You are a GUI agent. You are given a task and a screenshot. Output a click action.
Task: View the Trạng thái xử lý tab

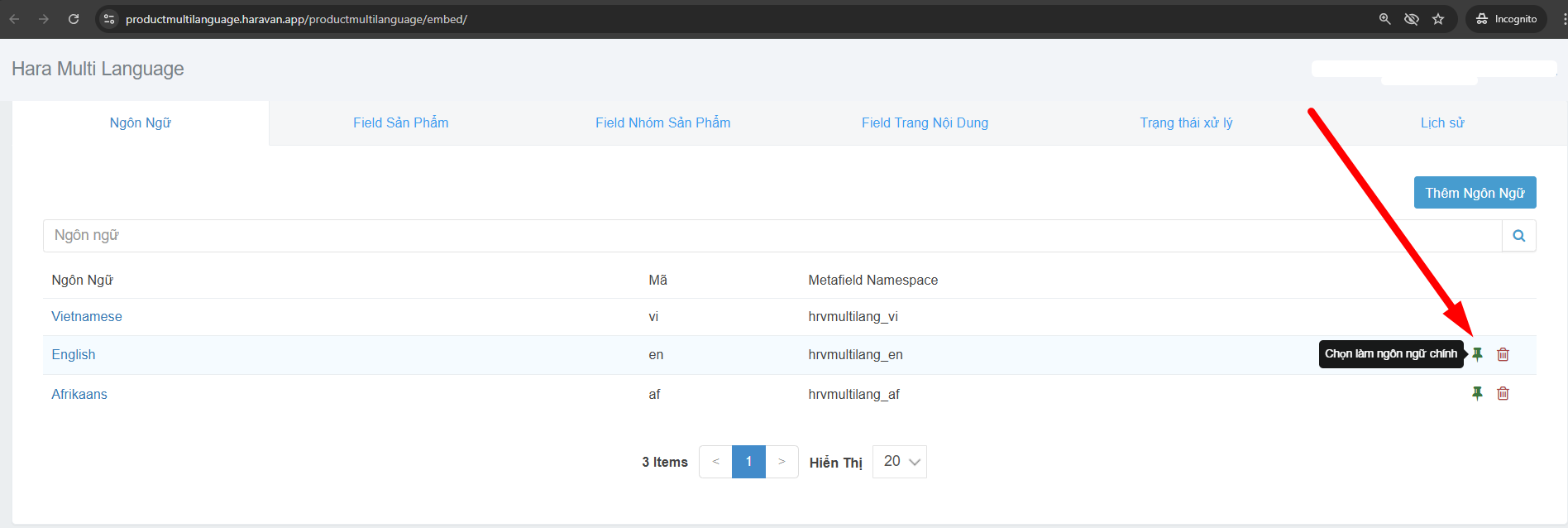(1186, 122)
